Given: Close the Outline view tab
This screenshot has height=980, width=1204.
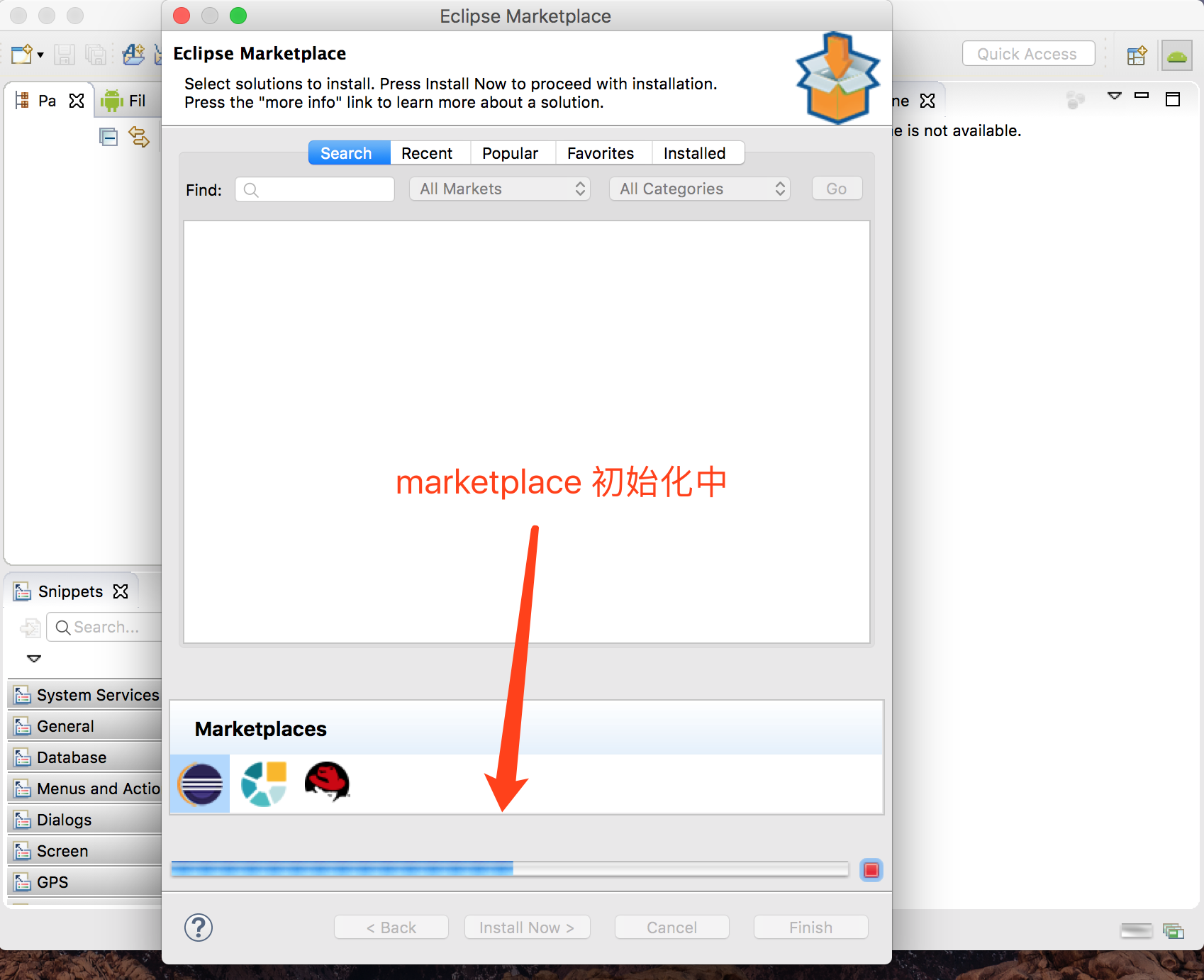Looking at the screenshot, I should [927, 101].
